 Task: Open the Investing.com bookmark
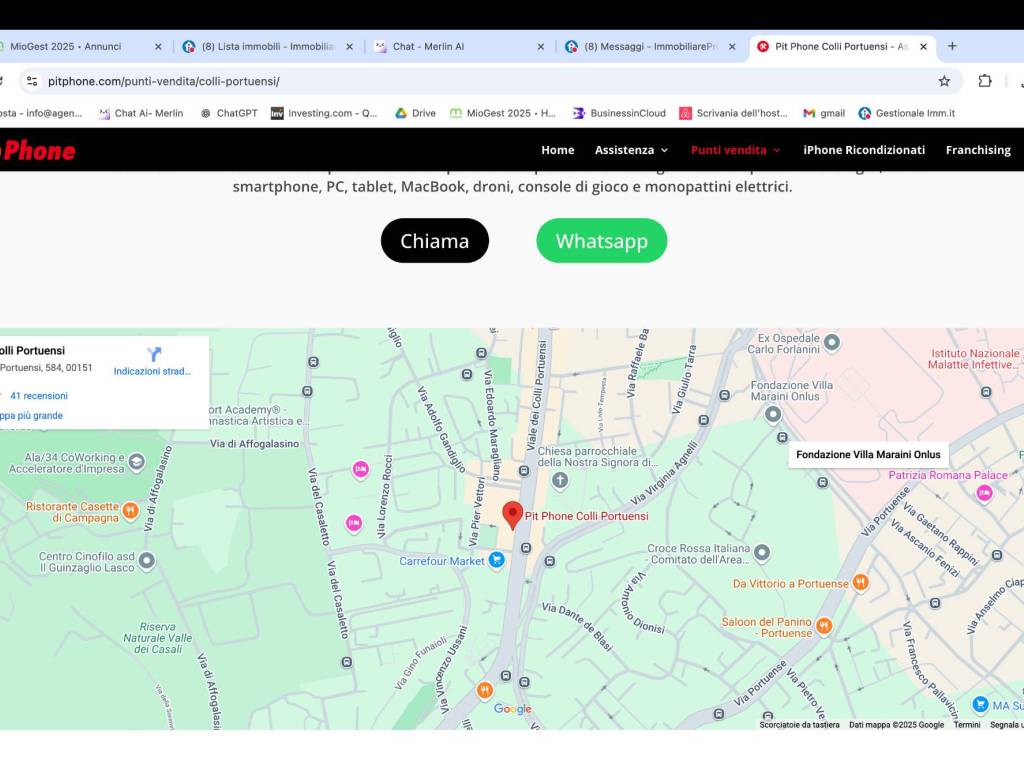325,113
